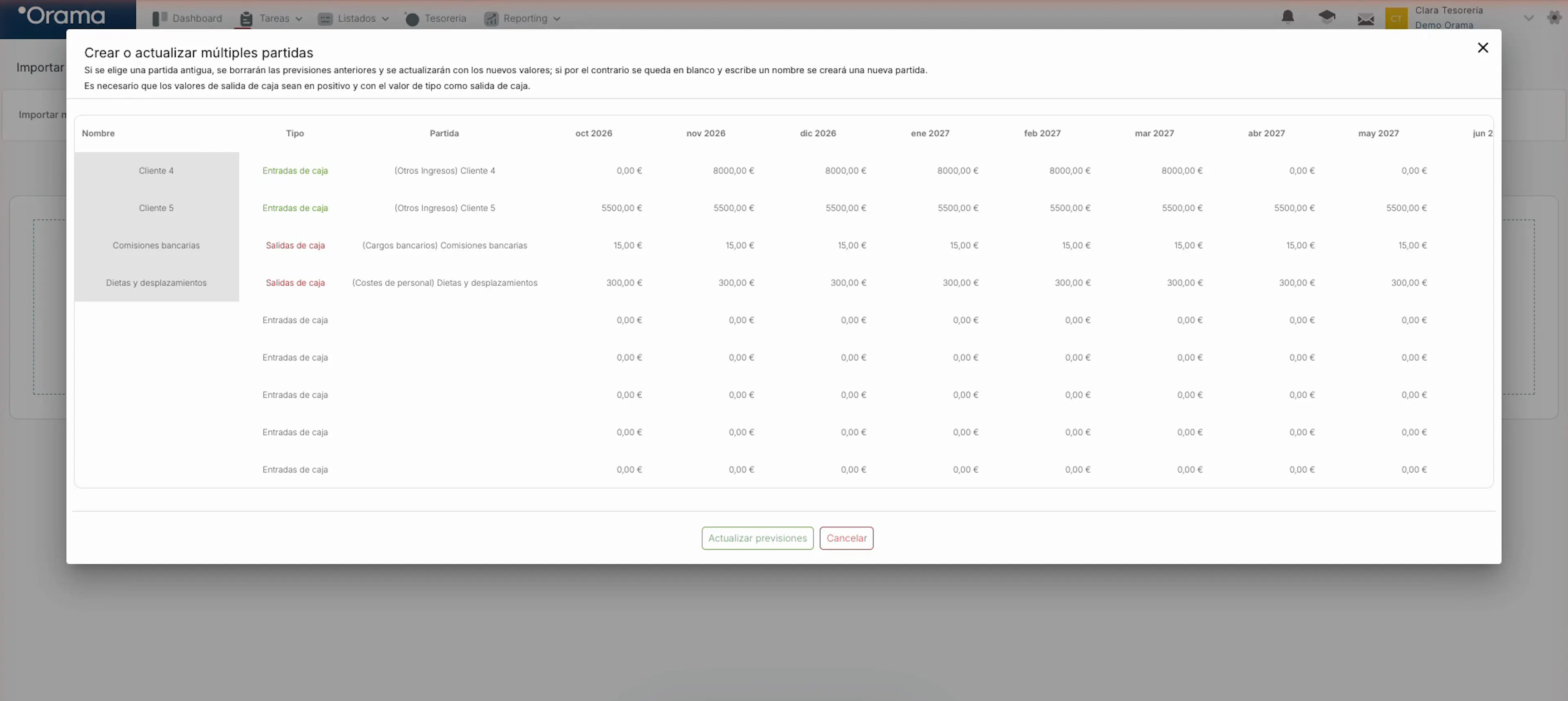Screen dimensions: 1568x701
Task: Click the Tesorería icon
Action: [x=412, y=19]
